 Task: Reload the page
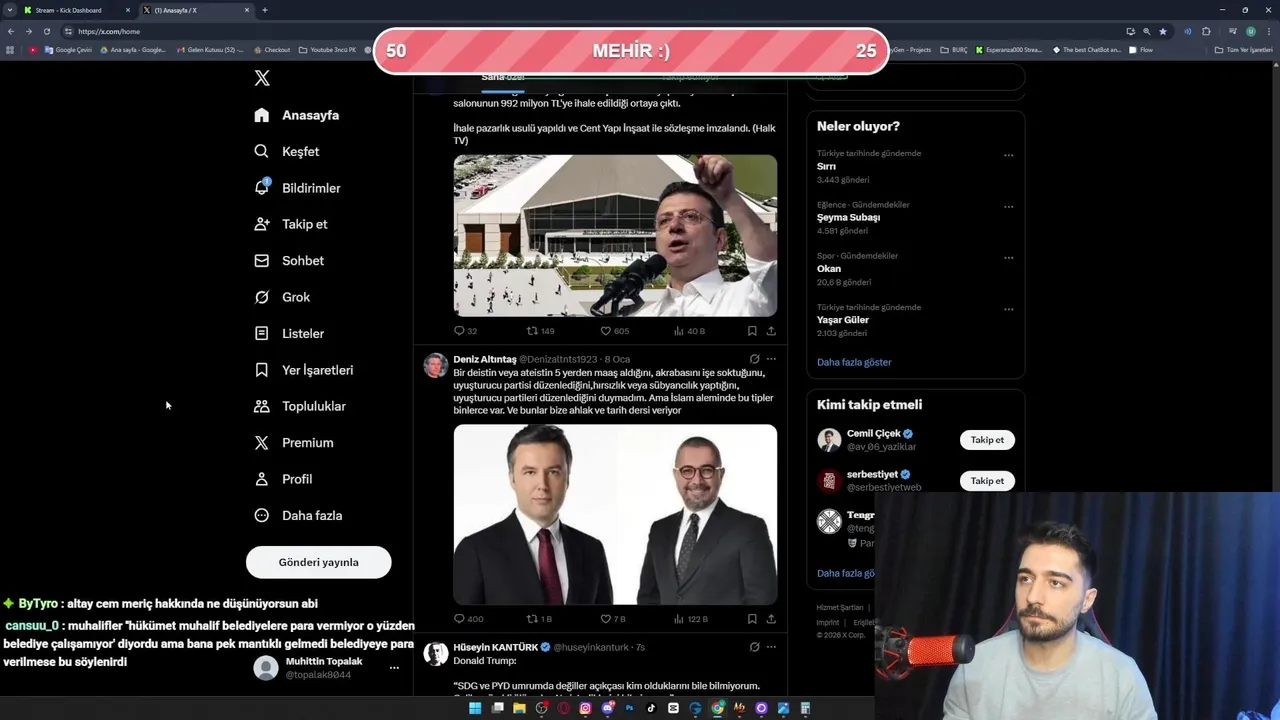click(46, 31)
